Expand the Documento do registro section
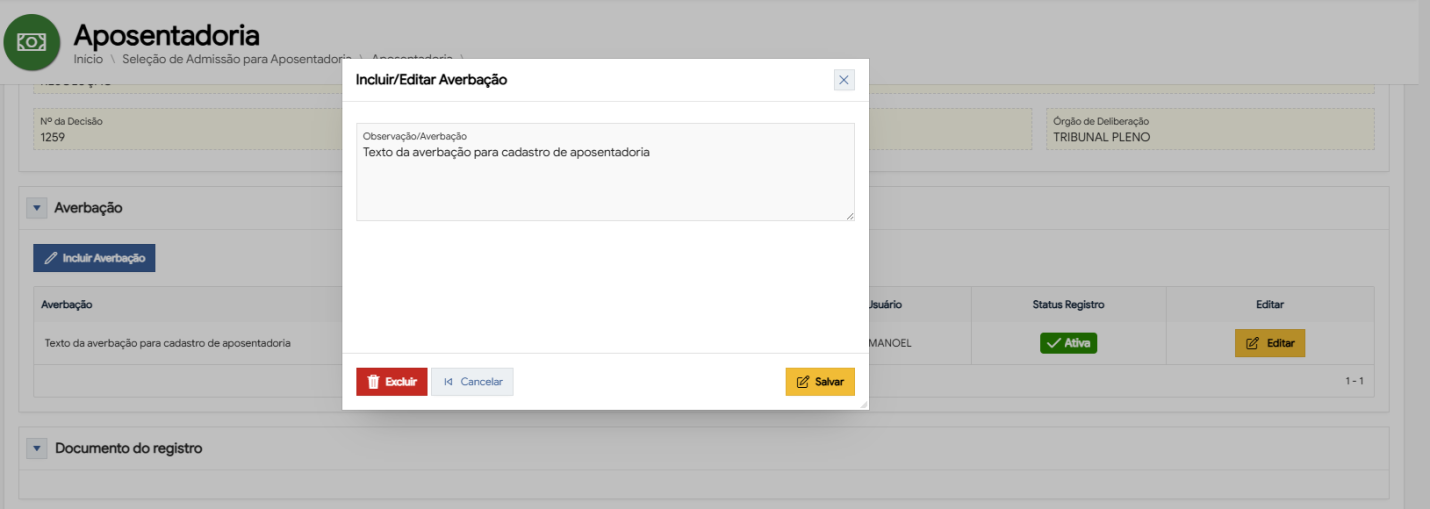This screenshot has height=509, width=1430. pos(37,449)
